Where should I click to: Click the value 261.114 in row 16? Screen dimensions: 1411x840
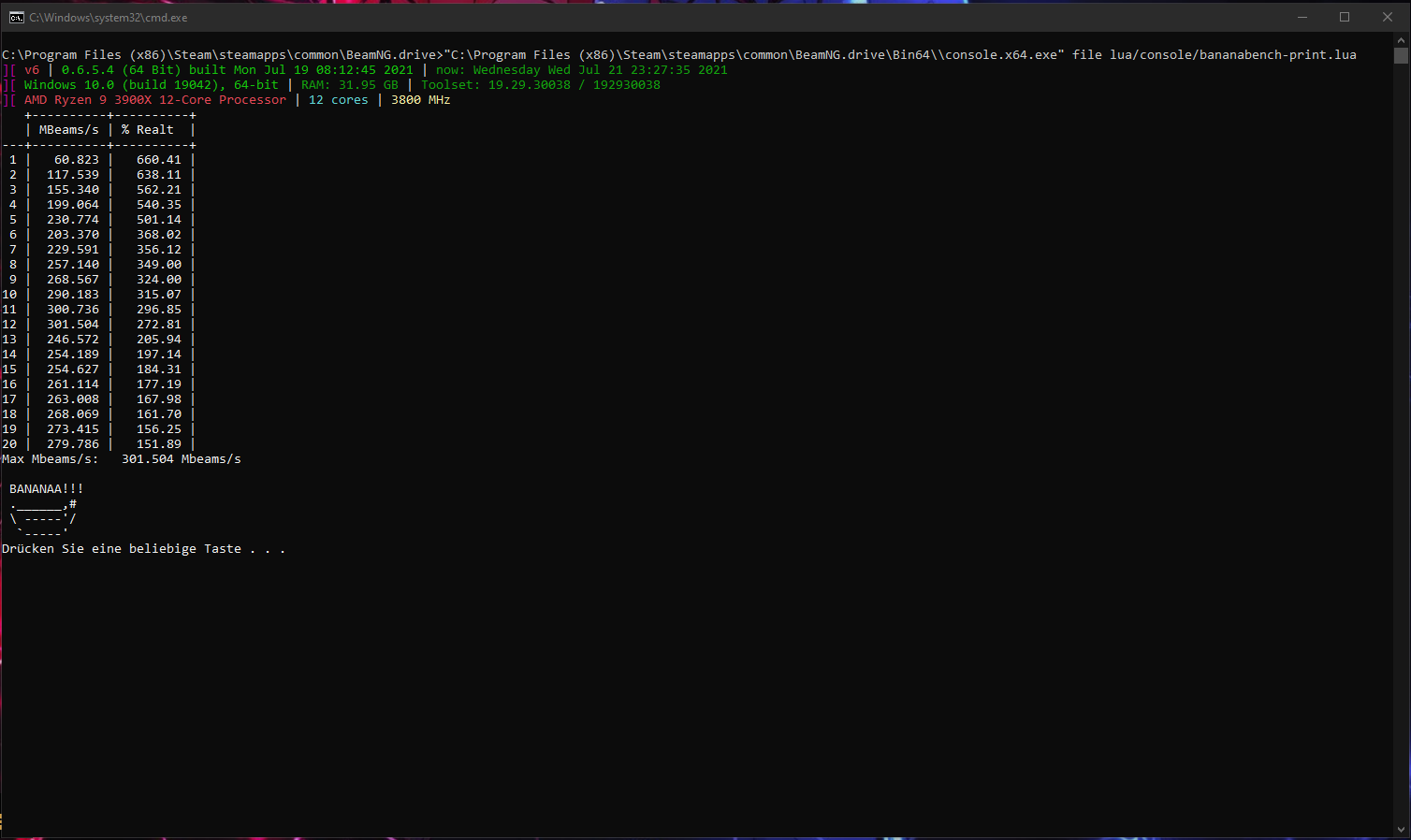click(x=73, y=384)
